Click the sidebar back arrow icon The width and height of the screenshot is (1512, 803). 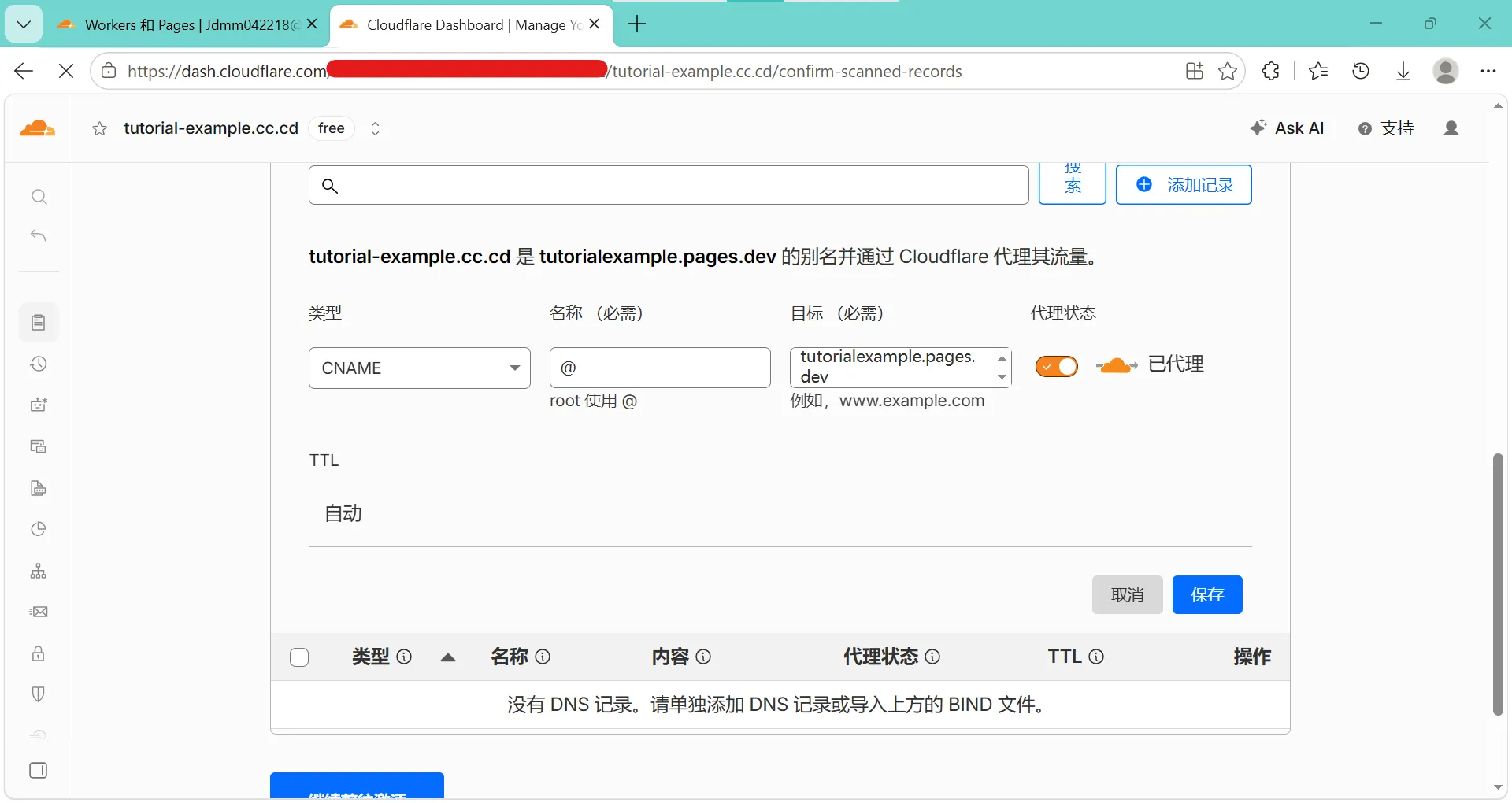(x=39, y=235)
